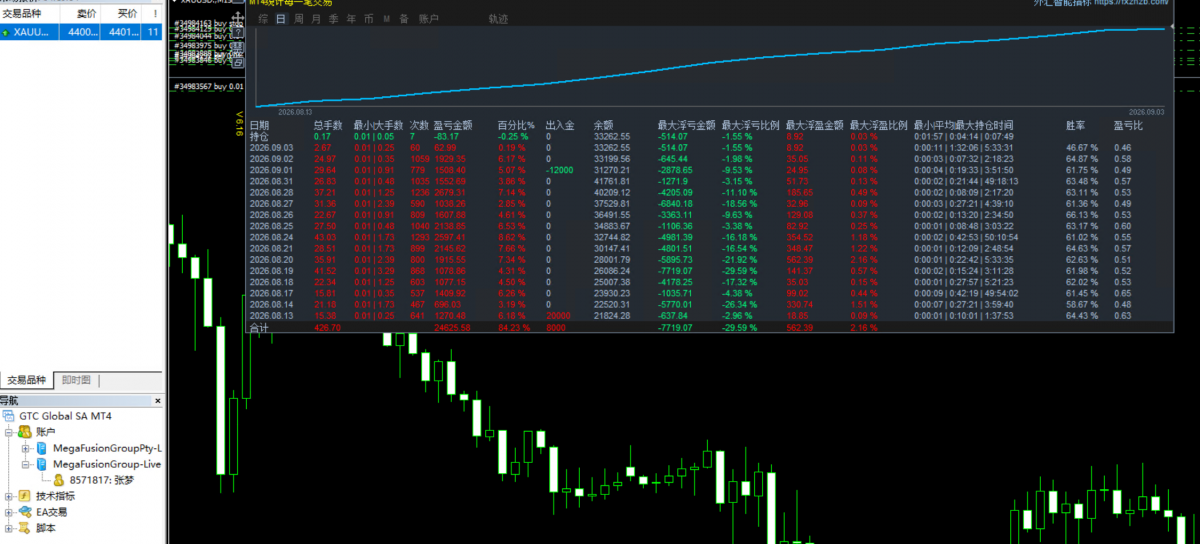This screenshot has width=1200, height=544.
Task: Click the 交易品种 column header
Action: tap(32, 14)
